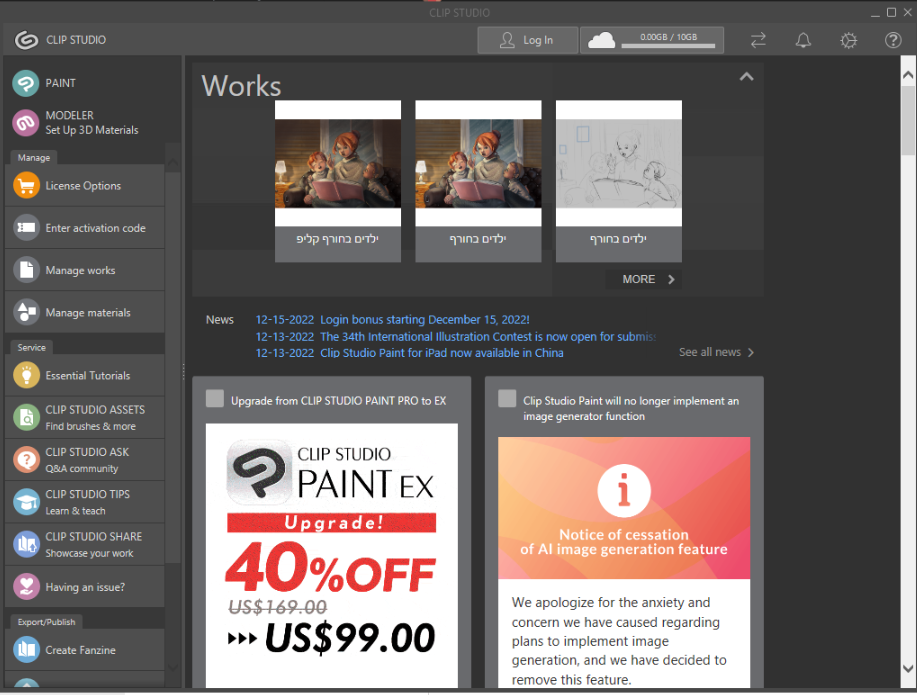Click the main scrollbar up arrow
Image resolution: width=917 pixels, height=695 pixels.
(x=908, y=75)
